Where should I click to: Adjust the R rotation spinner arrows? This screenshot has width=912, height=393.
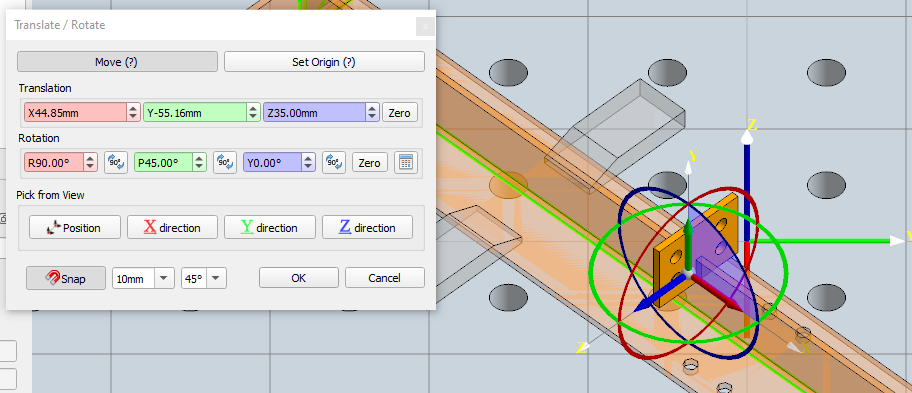pos(91,163)
